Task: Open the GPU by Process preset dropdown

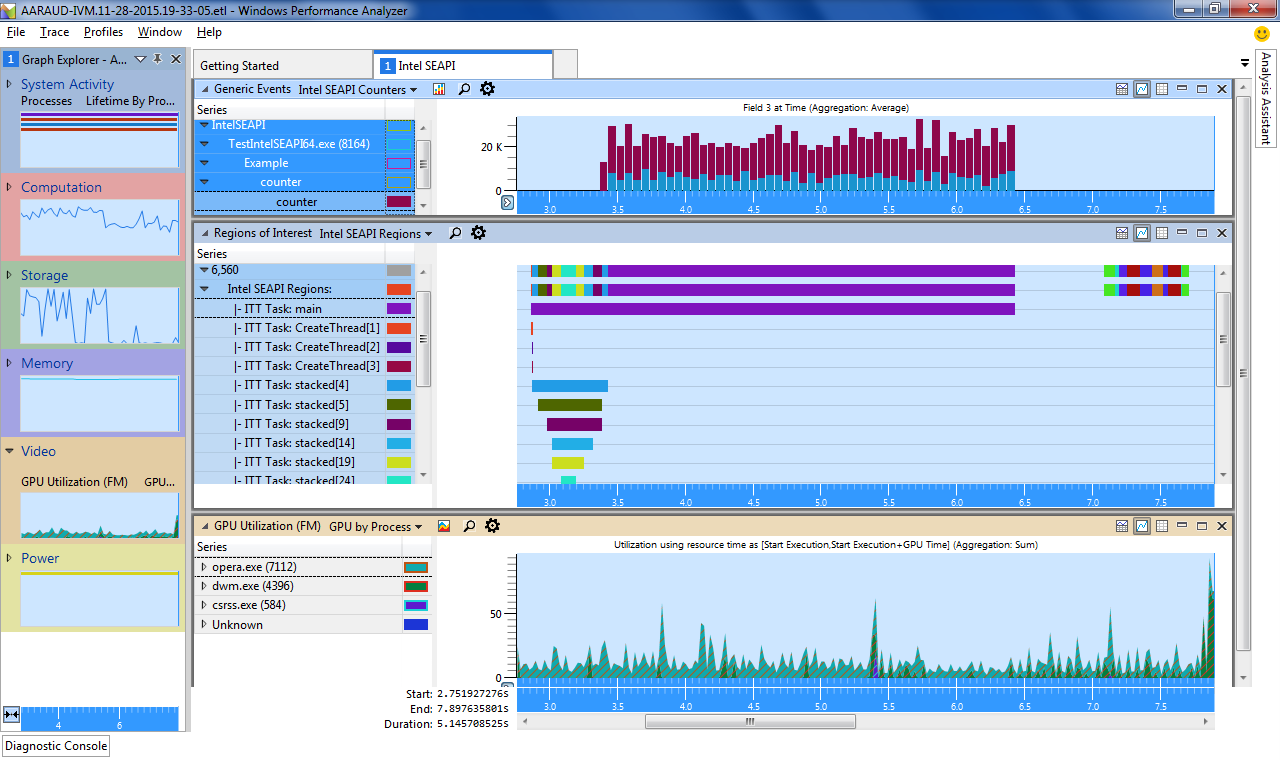Action: click(375, 525)
